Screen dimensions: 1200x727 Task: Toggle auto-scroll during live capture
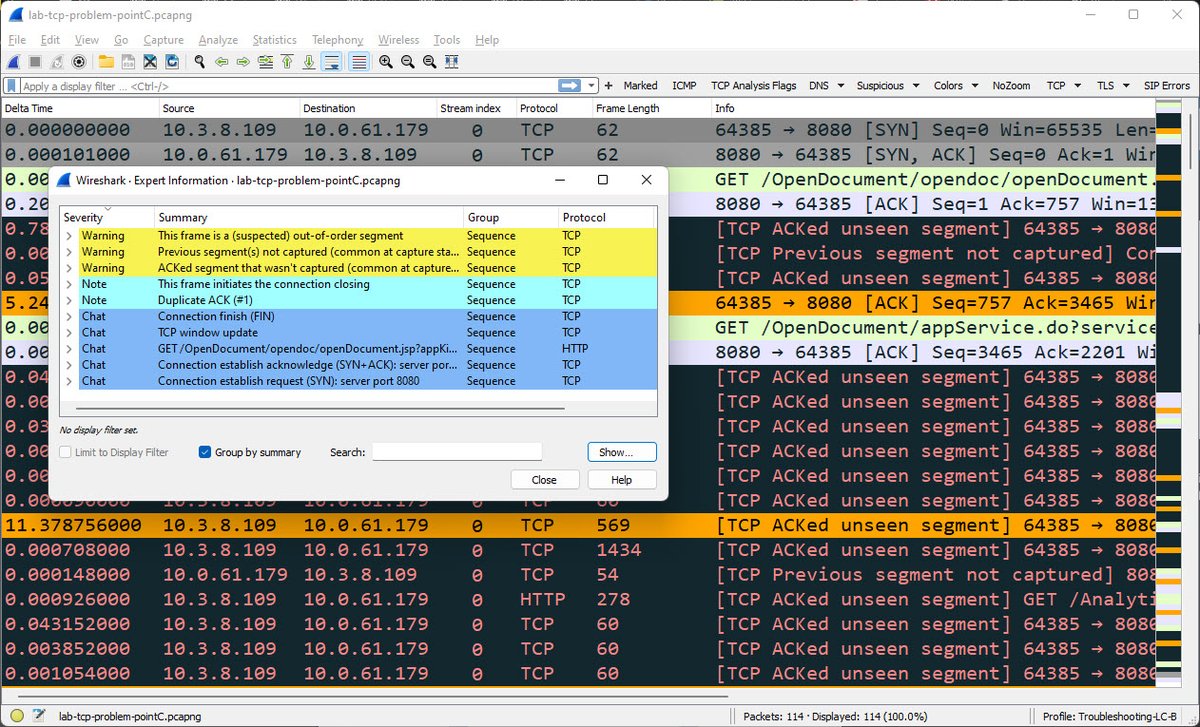pos(331,62)
